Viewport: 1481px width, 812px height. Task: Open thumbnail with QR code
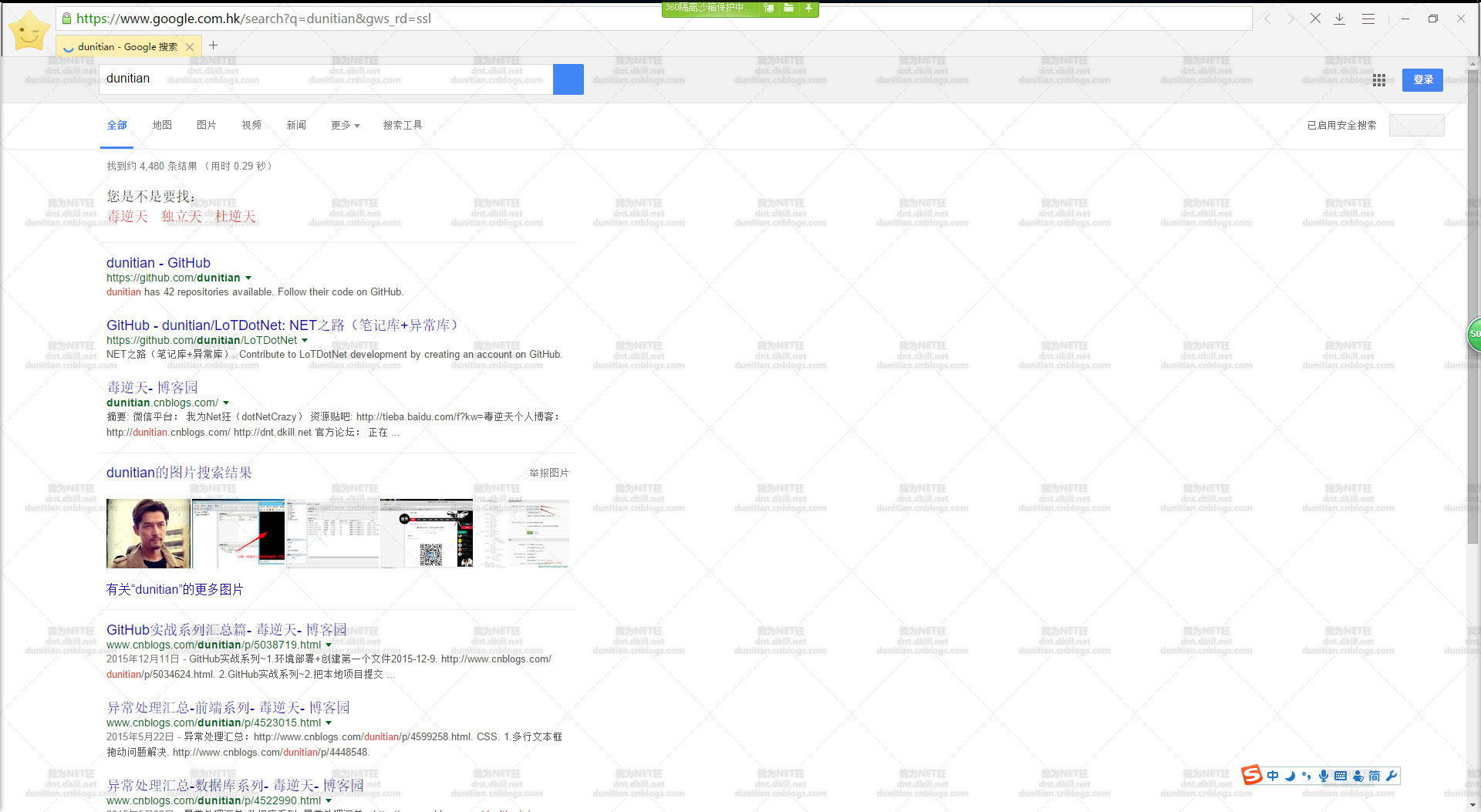[x=427, y=533]
